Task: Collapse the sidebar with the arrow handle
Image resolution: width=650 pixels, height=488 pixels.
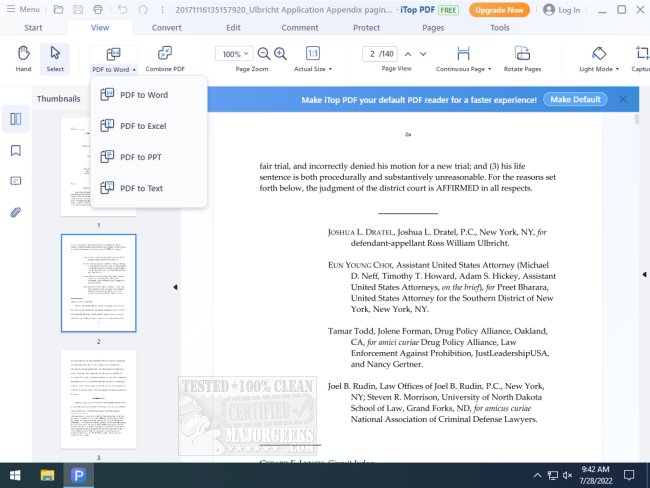Action: tap(176, 287)
